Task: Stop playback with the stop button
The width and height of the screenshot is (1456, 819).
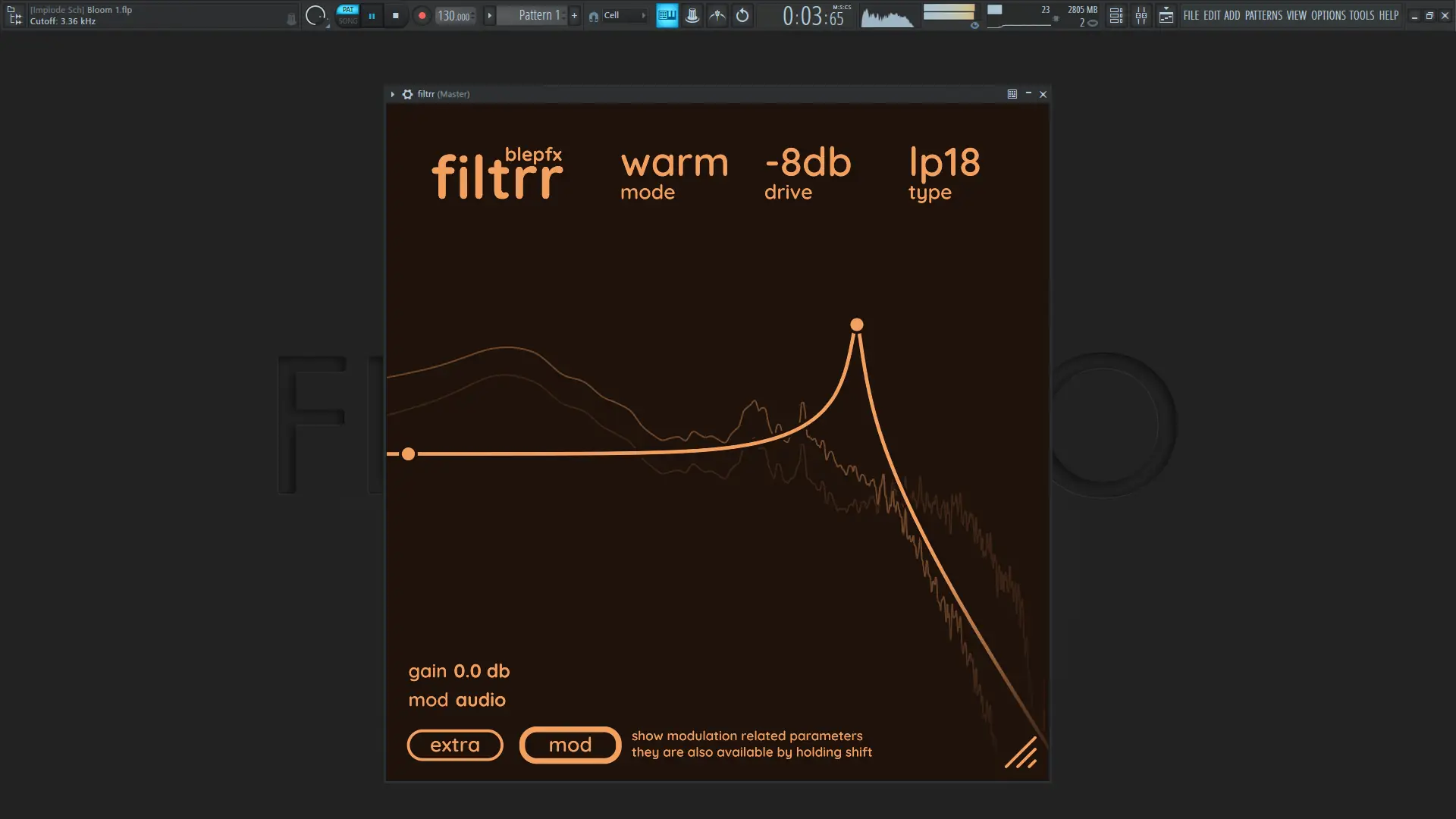Action: pos(395,15)
